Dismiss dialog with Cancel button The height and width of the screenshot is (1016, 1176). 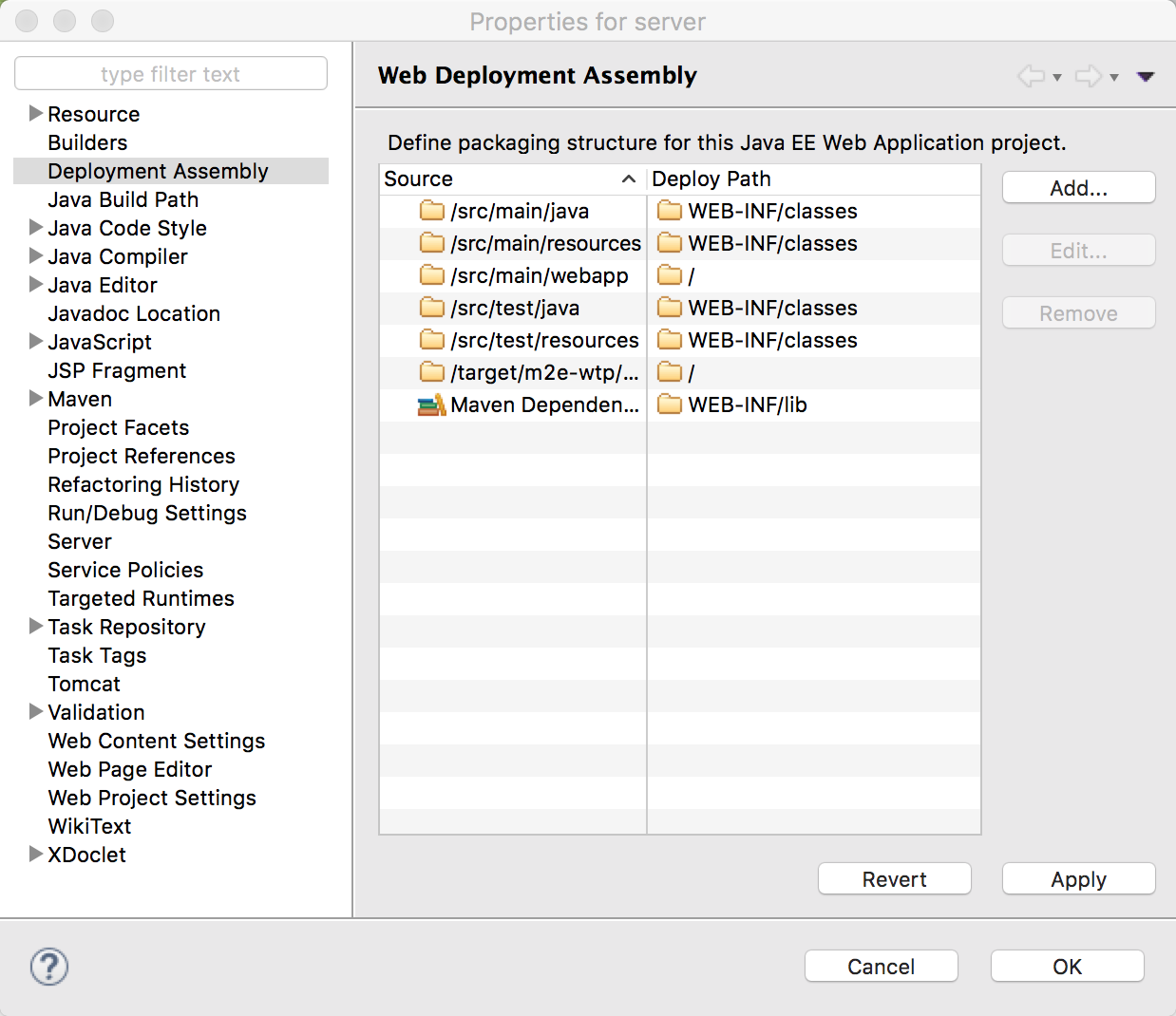tap(882, 967)
